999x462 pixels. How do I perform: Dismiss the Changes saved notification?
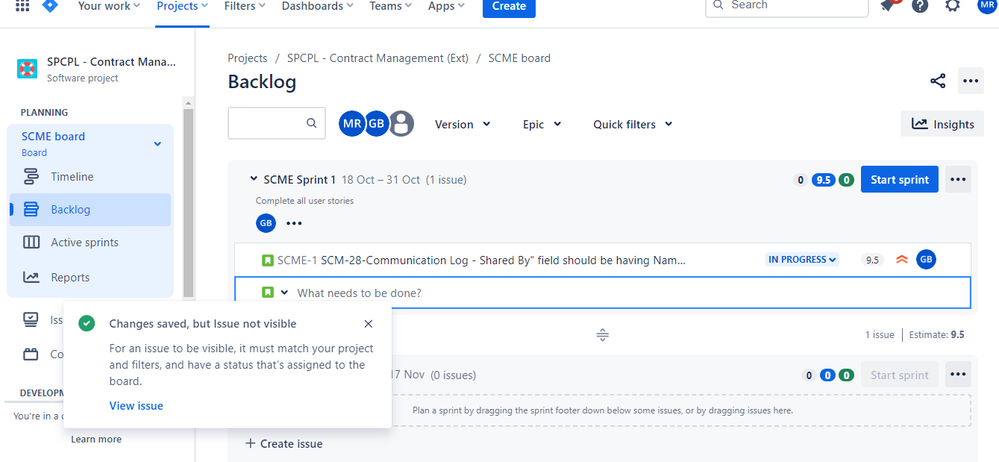tap(368, 324)
